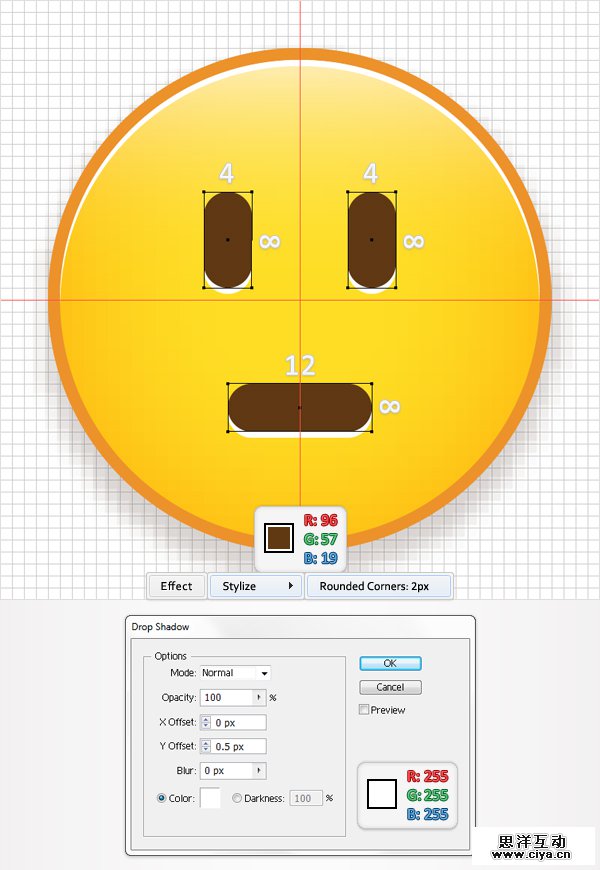Image resolution: width=600 pixels, height=870 pixels.
Task: Open the Effect menu
Action: pos(177,586)
